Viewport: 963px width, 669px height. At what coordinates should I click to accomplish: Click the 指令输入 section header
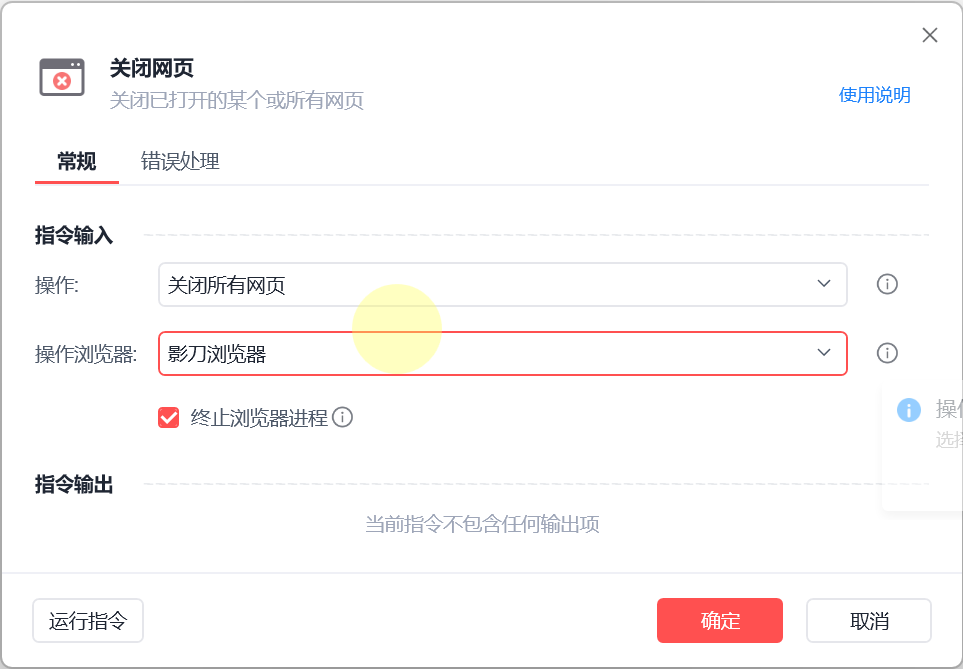pos(74,235)
